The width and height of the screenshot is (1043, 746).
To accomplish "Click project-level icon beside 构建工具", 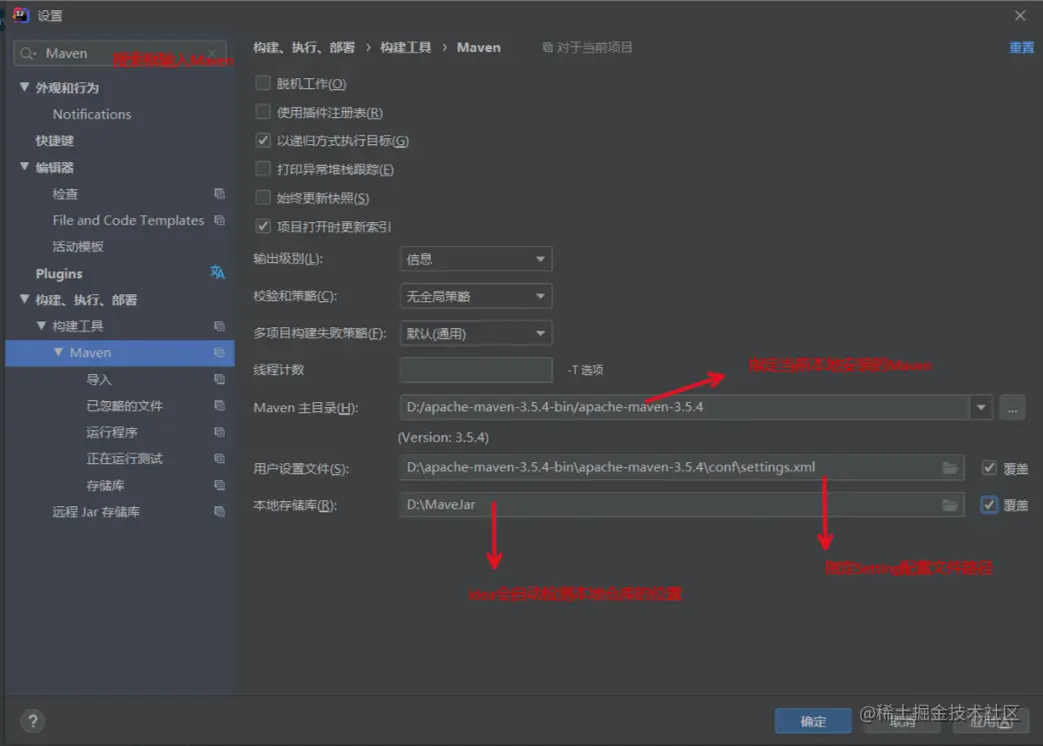I will (x=220, y=326).
